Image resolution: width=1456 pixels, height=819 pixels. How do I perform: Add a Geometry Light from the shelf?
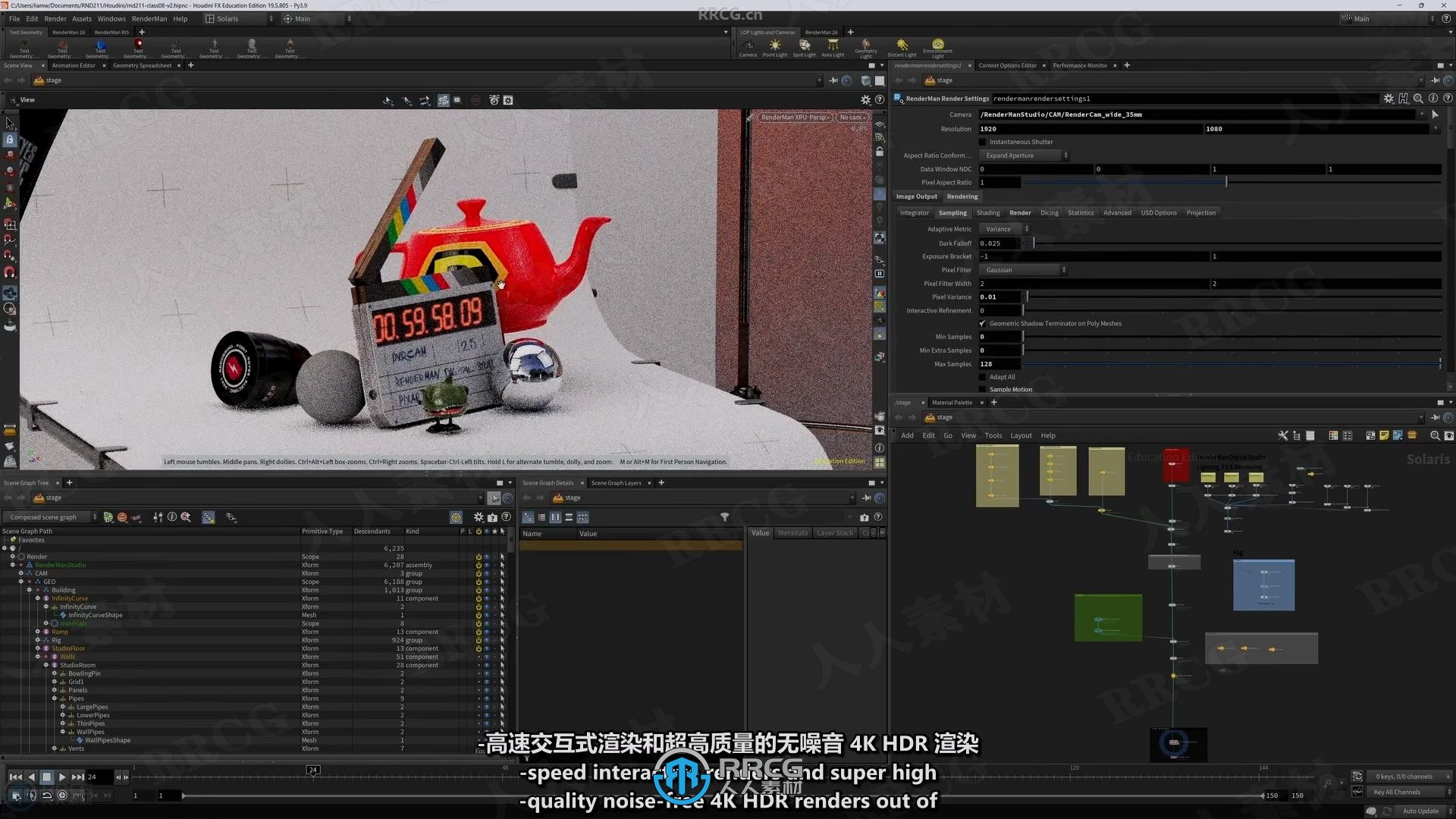pos(866,48)
